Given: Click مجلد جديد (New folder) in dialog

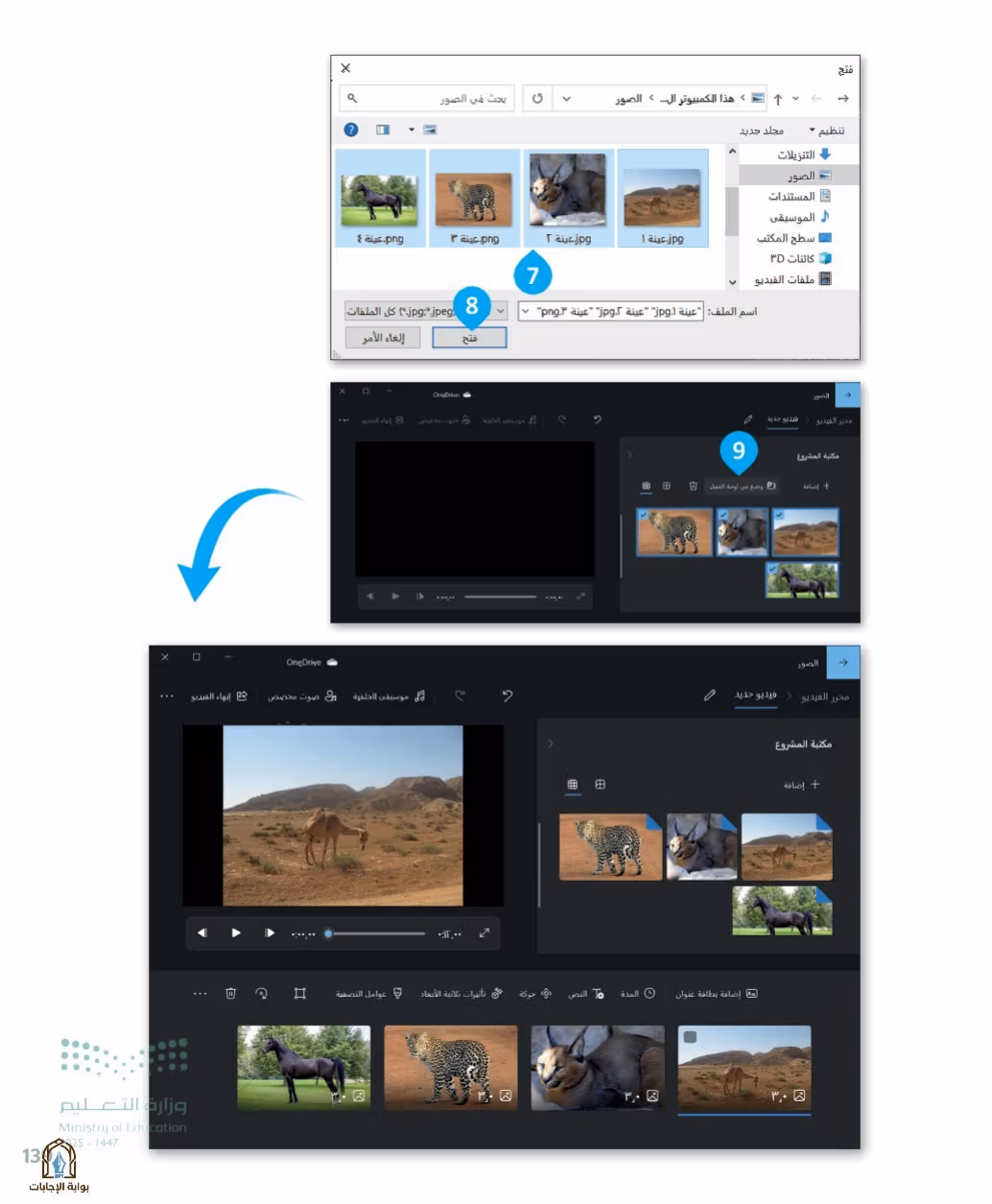Looking at the screenshot, I should pyautogui.click(x=762, y=130).
